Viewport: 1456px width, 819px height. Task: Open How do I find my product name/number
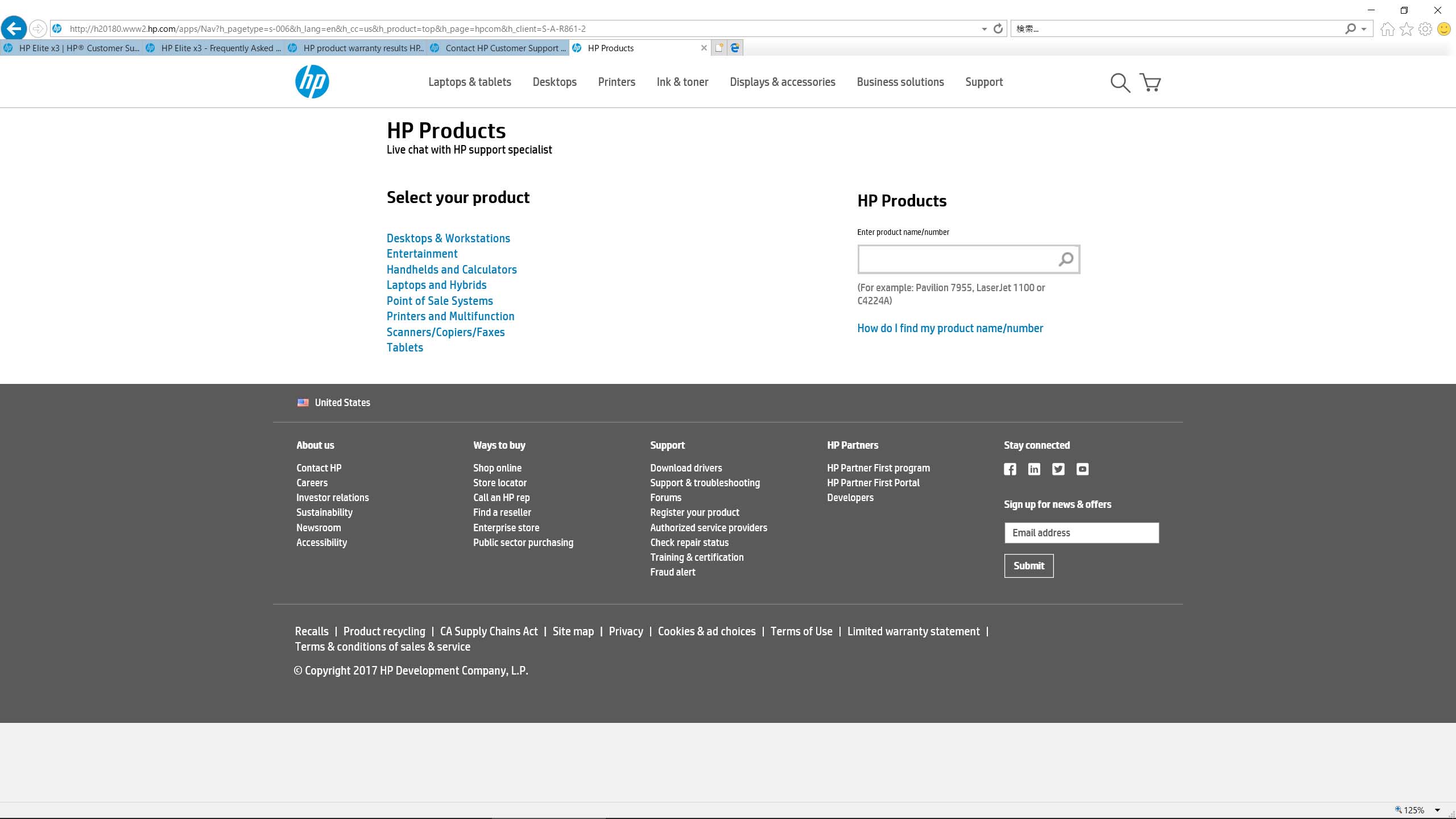950,328
